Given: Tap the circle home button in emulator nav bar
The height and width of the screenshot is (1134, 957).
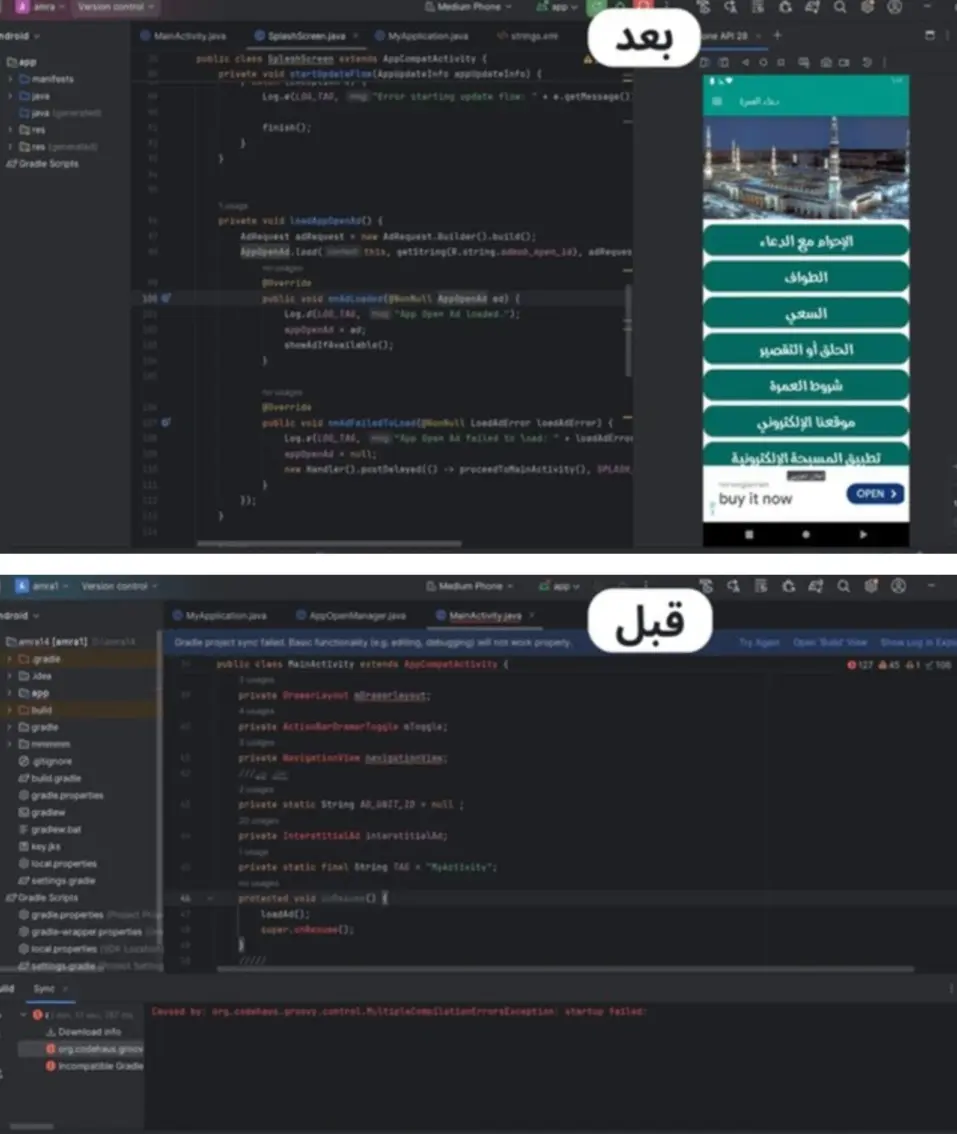Looking at the screenshot, I should coord(806,534).
